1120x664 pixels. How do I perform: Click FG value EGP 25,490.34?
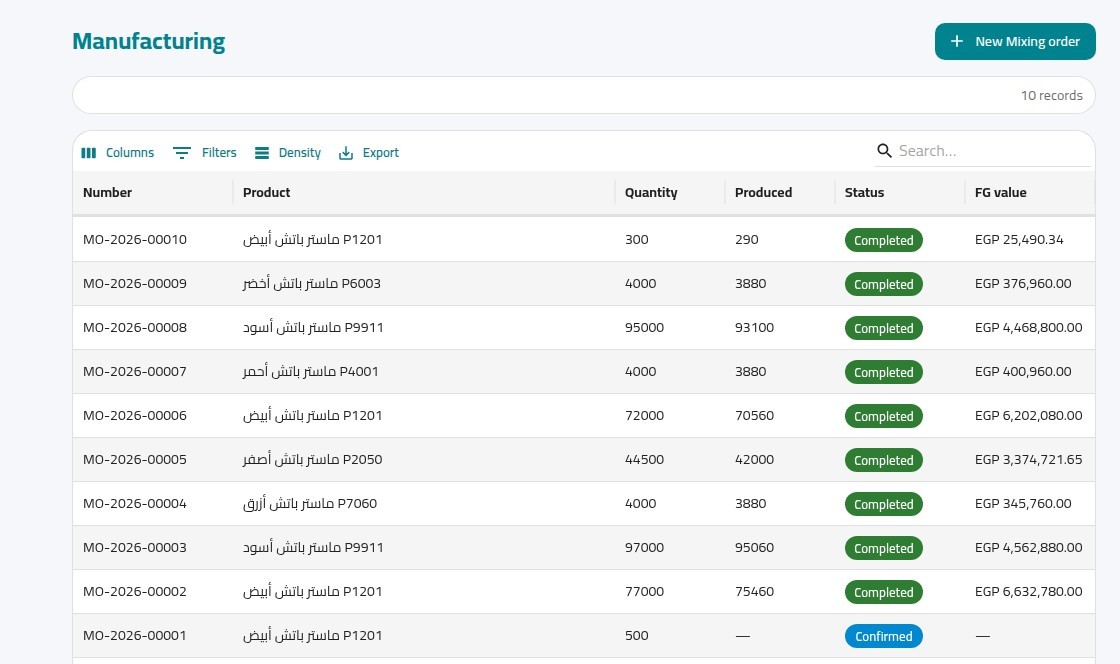click(1019, 240)
